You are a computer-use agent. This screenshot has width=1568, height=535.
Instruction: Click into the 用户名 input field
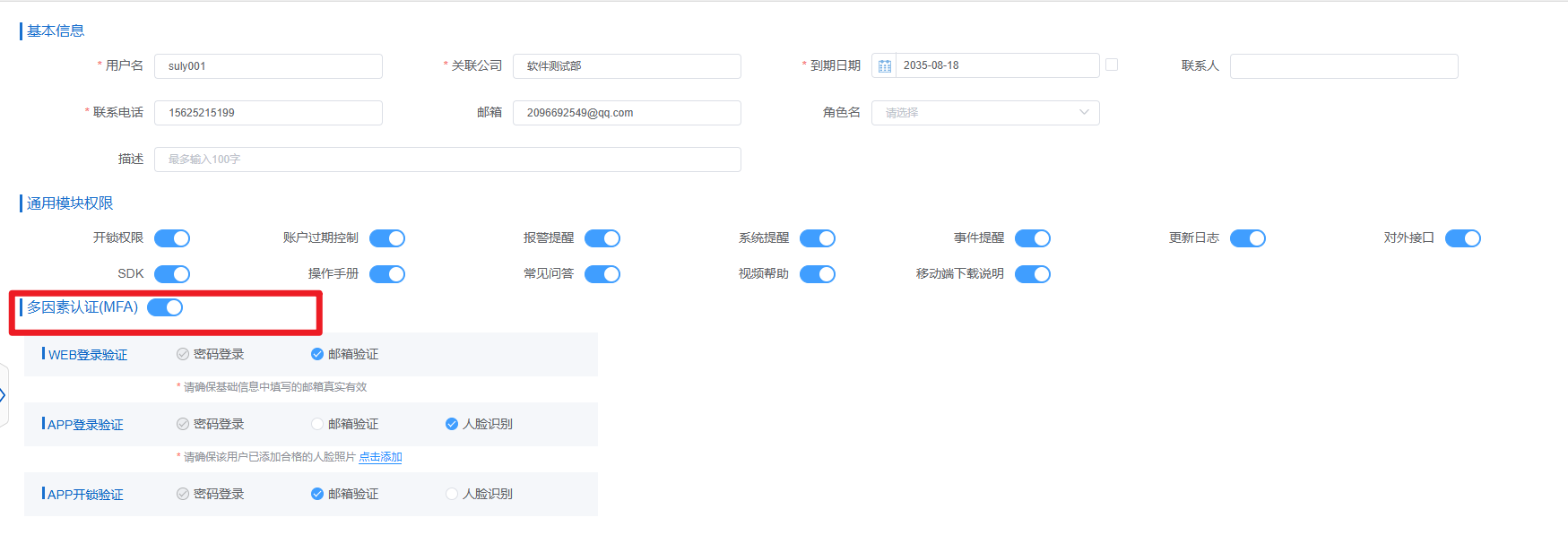tap(268, 66)
